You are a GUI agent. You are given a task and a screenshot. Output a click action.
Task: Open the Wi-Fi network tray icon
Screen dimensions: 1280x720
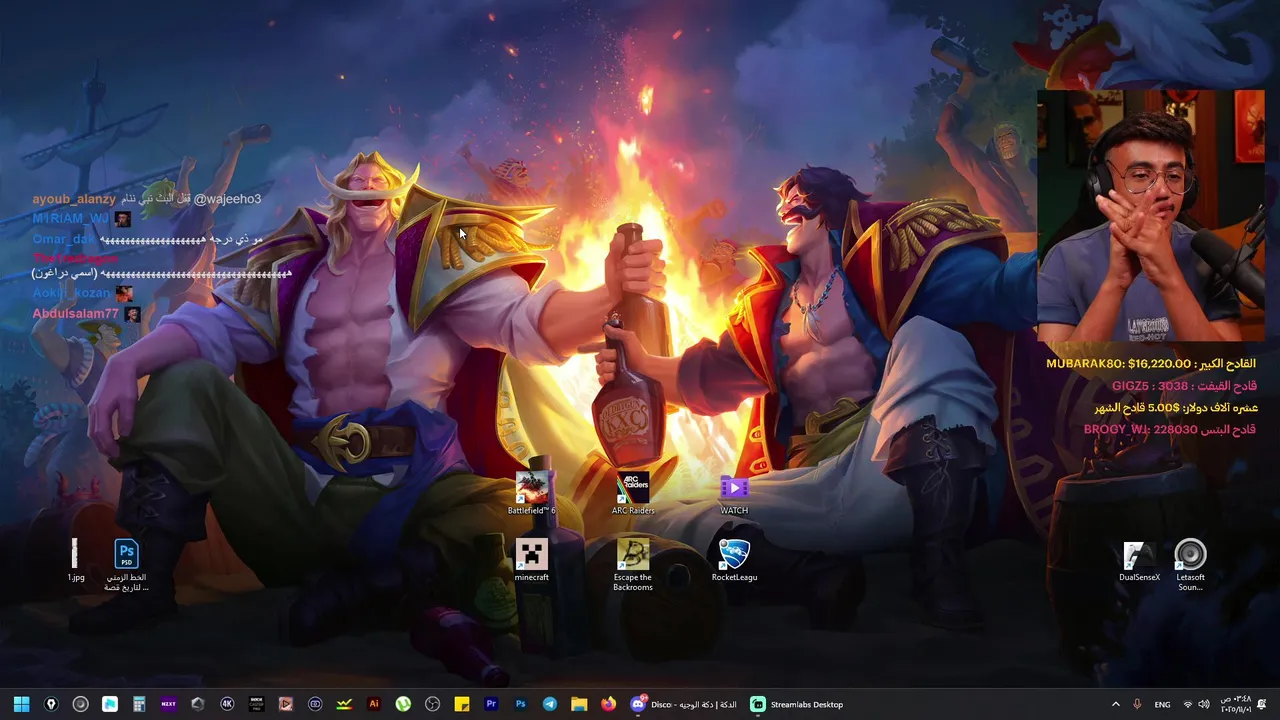pos(1188,704)
